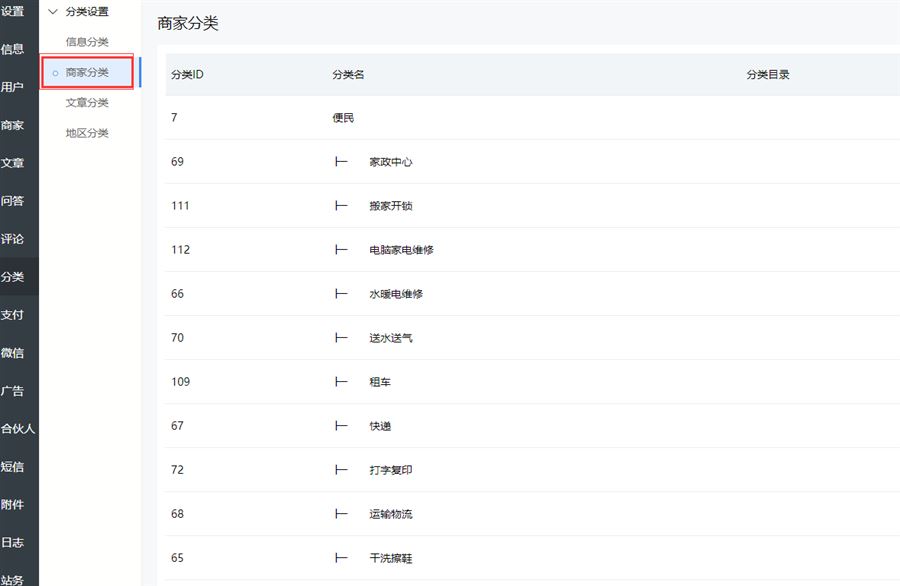Open 文章分类 in the submenu
The height and width of the screenshot is (586, 900).
[x=87, y=103]
